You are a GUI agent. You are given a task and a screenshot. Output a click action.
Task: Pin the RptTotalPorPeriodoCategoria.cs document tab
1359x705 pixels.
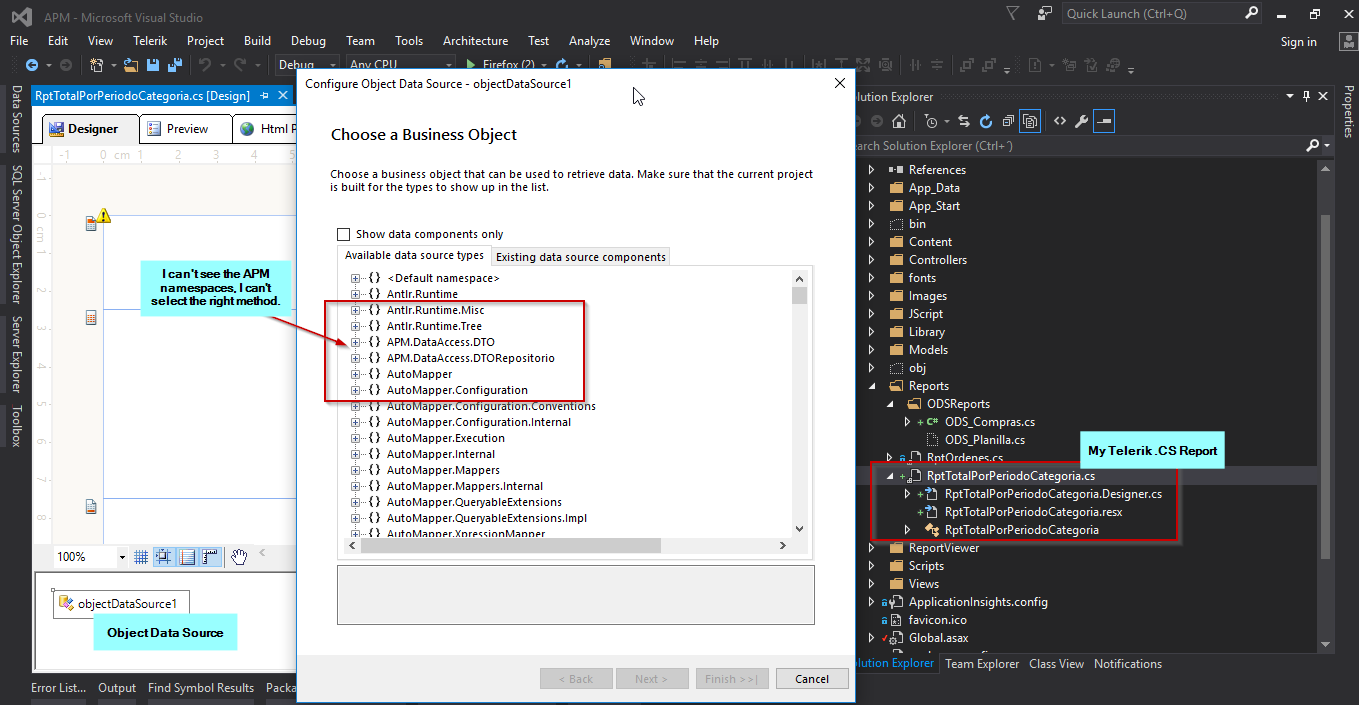(265, 96)
